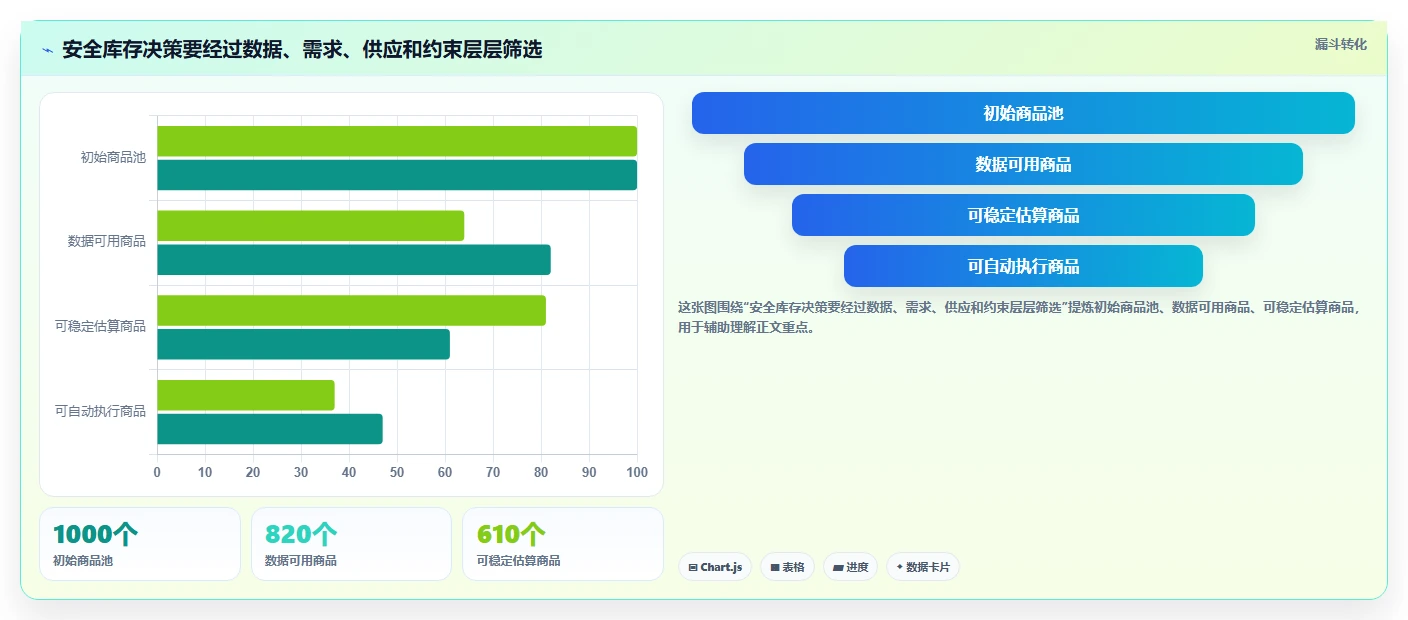Click the x-axis tick label 0
The width and height of the screenshot is (1408, 620).
[157, 472]
